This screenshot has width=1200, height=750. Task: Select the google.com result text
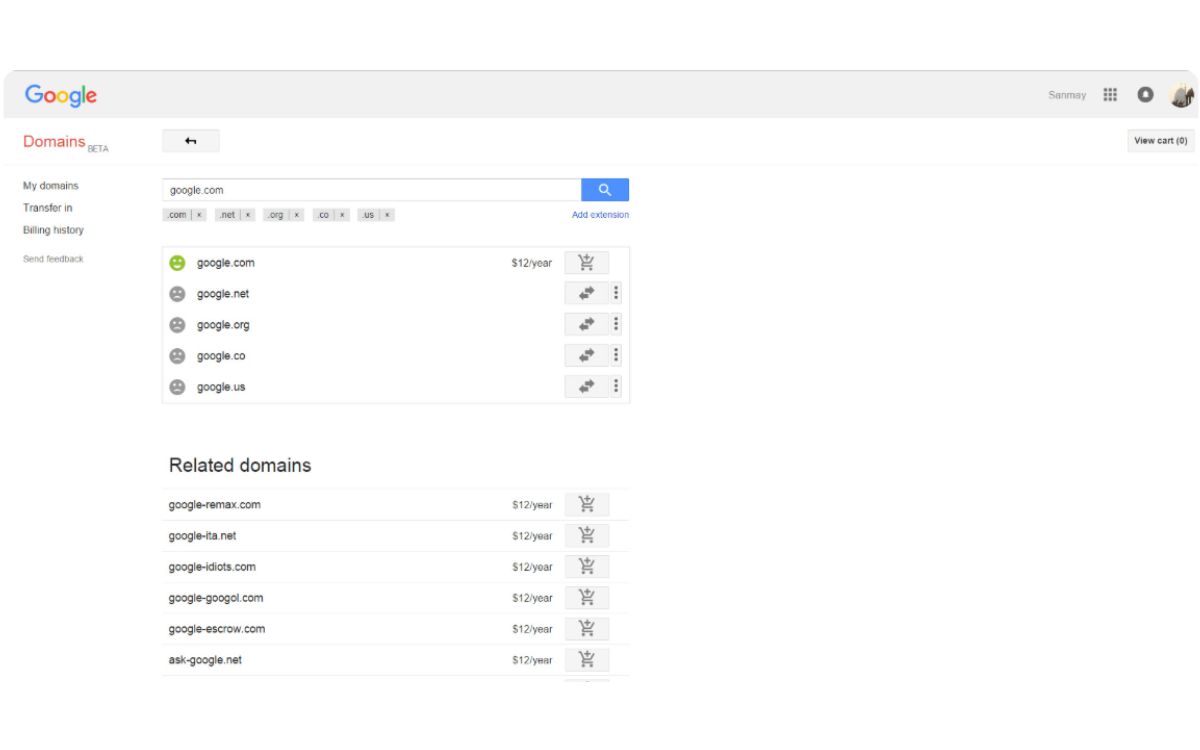pos(226,263)
